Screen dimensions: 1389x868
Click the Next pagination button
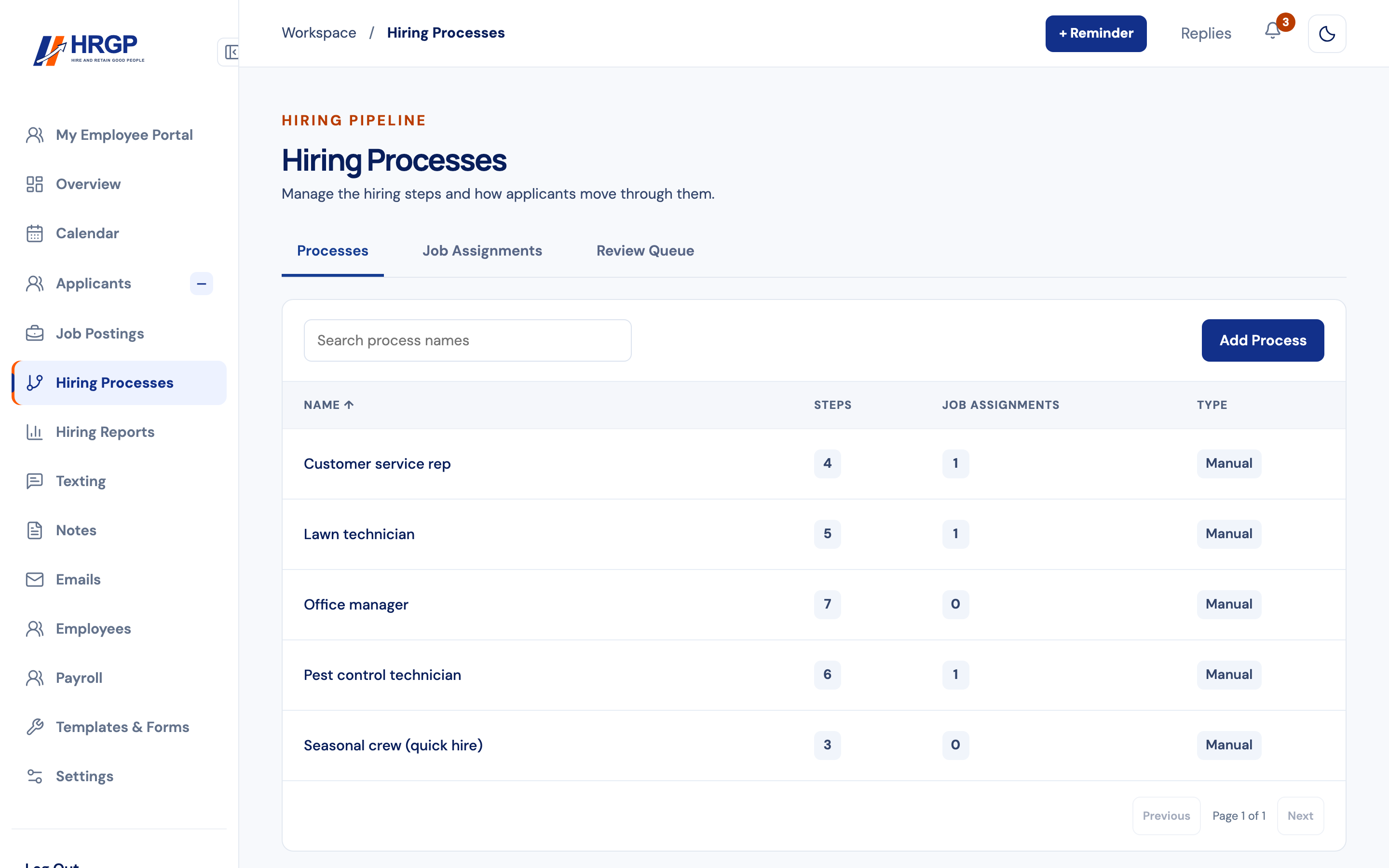(1300, 816)
